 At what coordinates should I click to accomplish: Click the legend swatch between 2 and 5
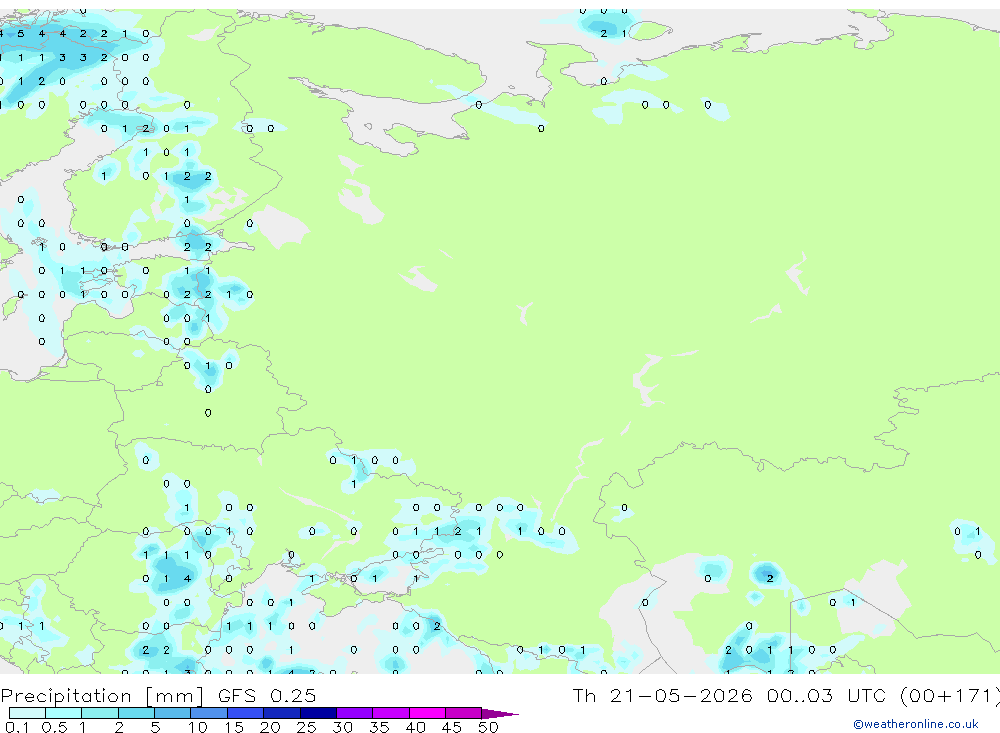(136, 713)
